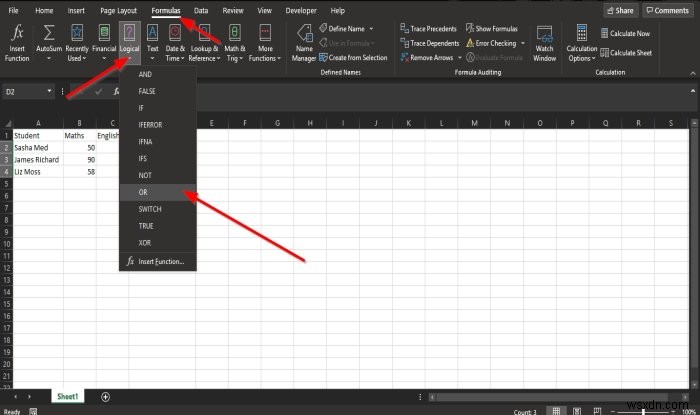Open the Formulas tab
Image resolution: width=700 pixels, height=415 pixels.
[x=166, y=10]
